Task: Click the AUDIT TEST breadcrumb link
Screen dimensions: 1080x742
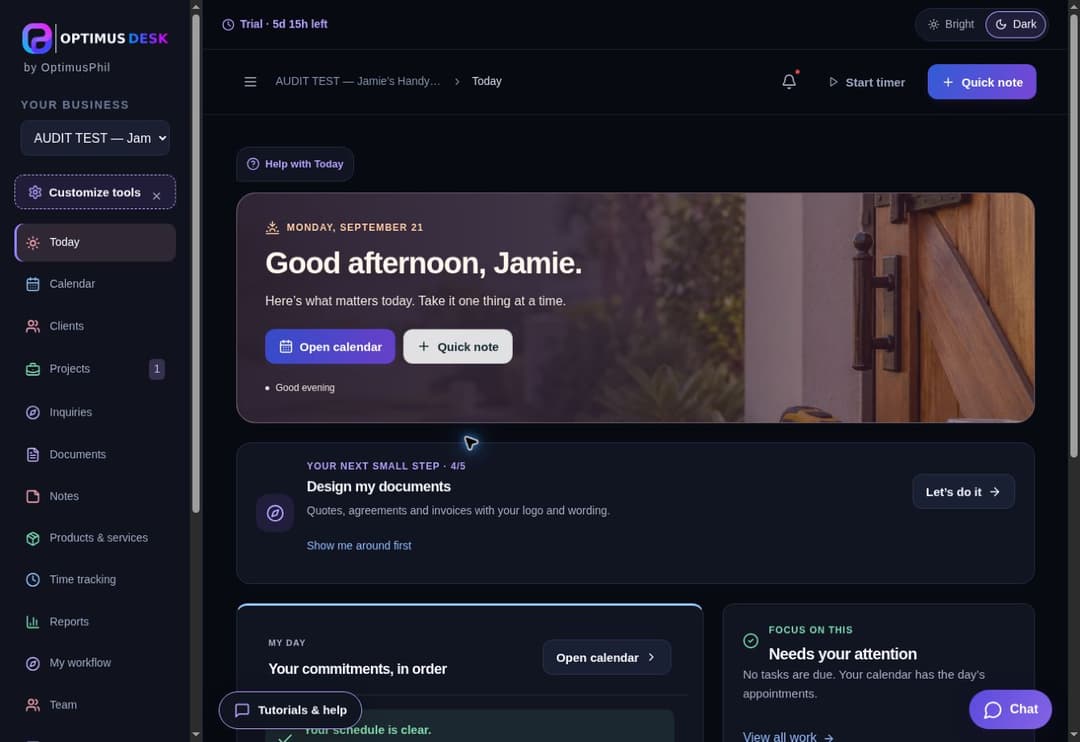Action: [x=357, y=81]
